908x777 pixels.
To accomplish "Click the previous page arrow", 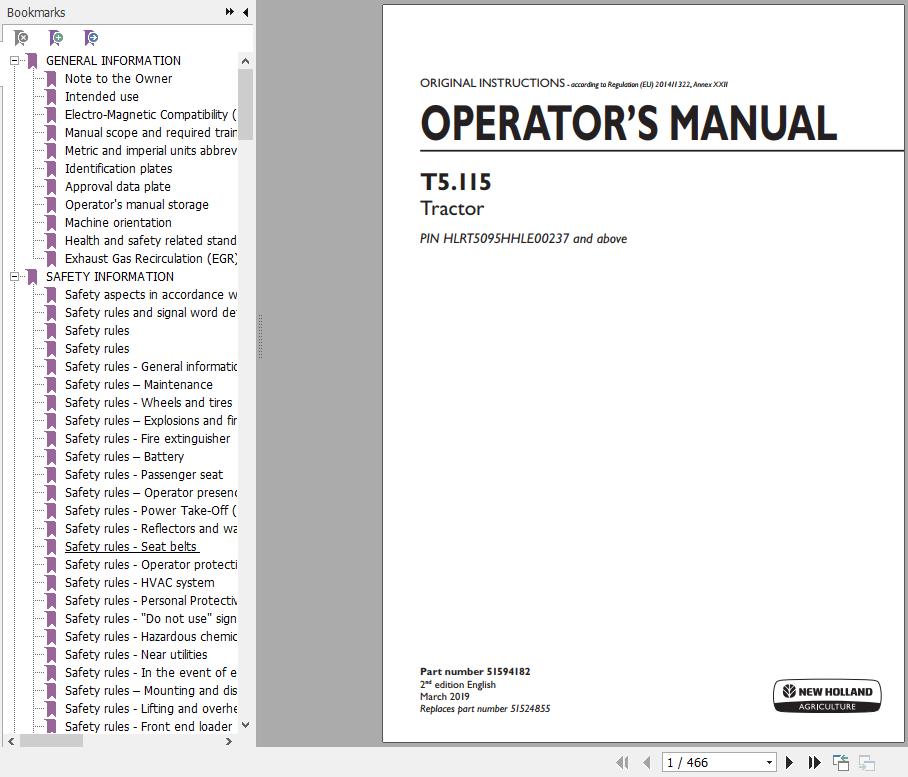I will point(646,762).
